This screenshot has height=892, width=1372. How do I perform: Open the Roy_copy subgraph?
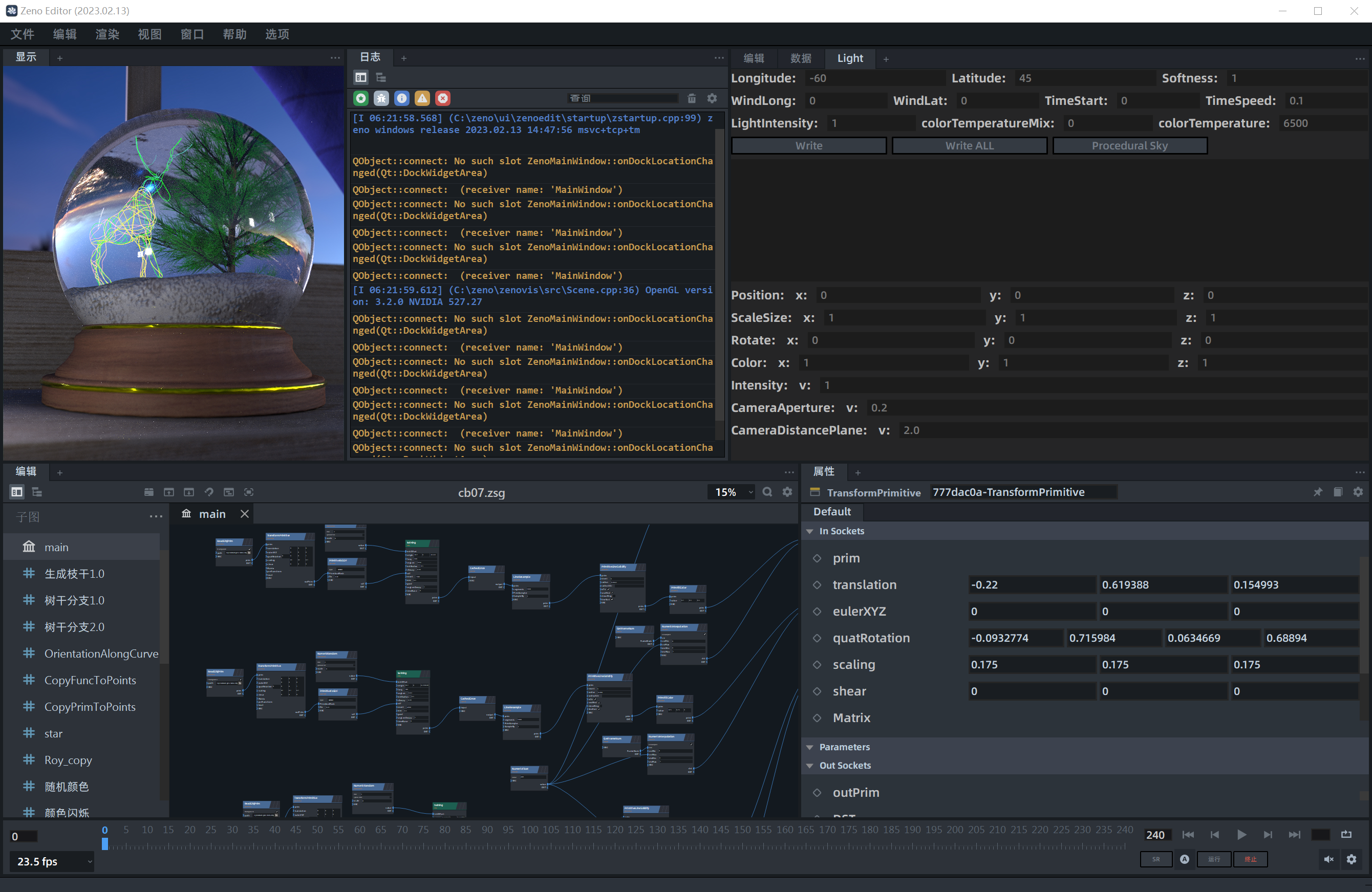tap(82, 759)
